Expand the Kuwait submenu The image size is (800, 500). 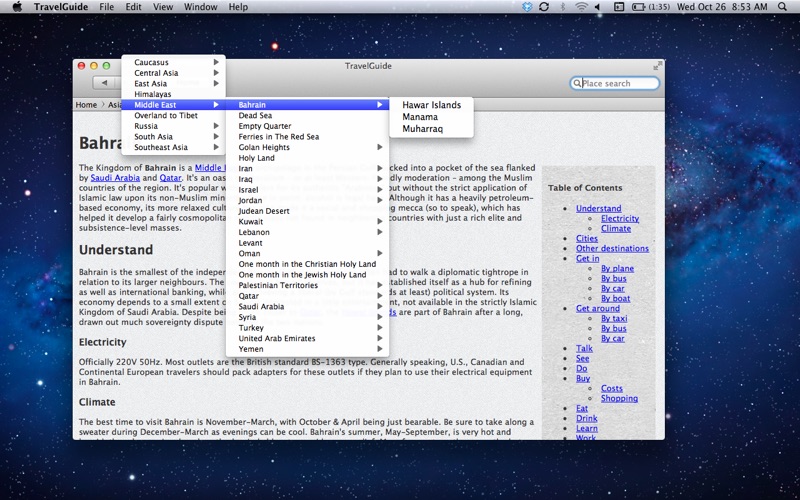coord(308,221)
